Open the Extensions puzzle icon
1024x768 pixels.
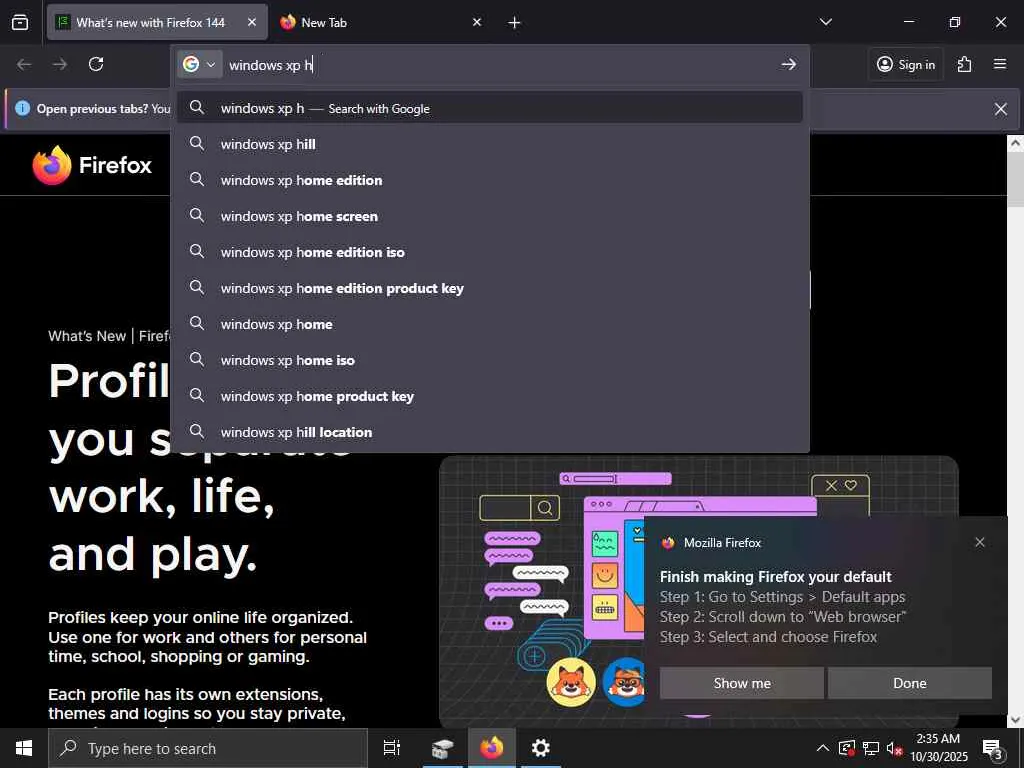[964, 64]
